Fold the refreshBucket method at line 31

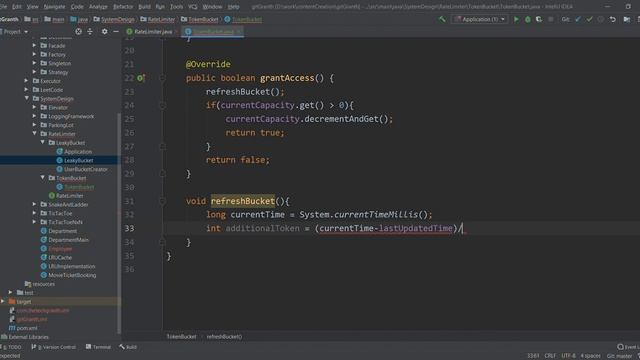162,201
